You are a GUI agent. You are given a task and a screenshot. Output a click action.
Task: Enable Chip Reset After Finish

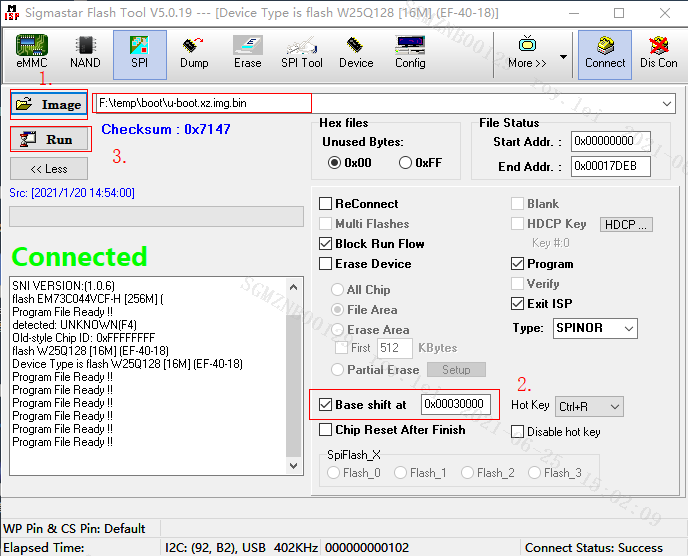click(325, 430)
